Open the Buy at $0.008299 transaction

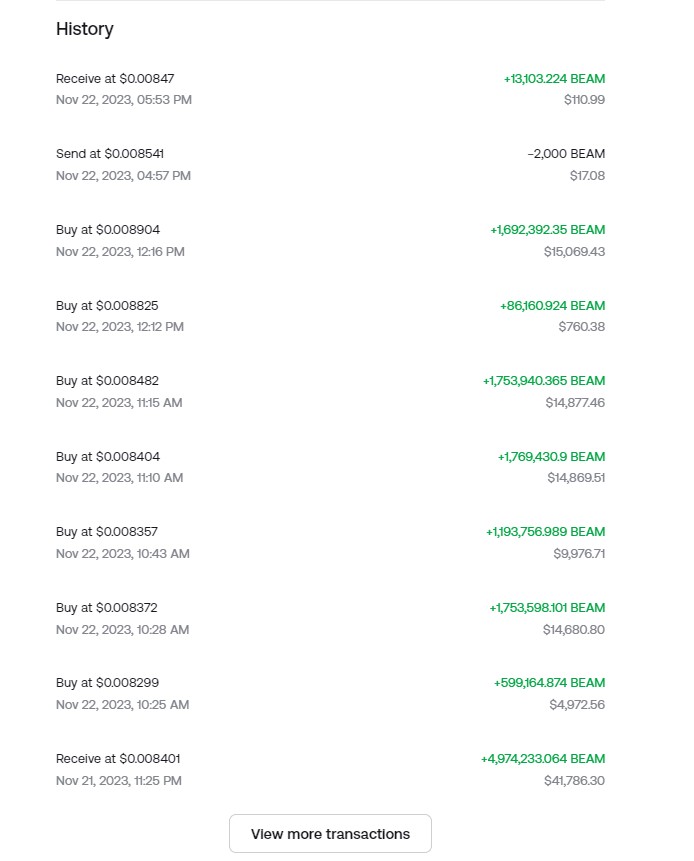107,683
